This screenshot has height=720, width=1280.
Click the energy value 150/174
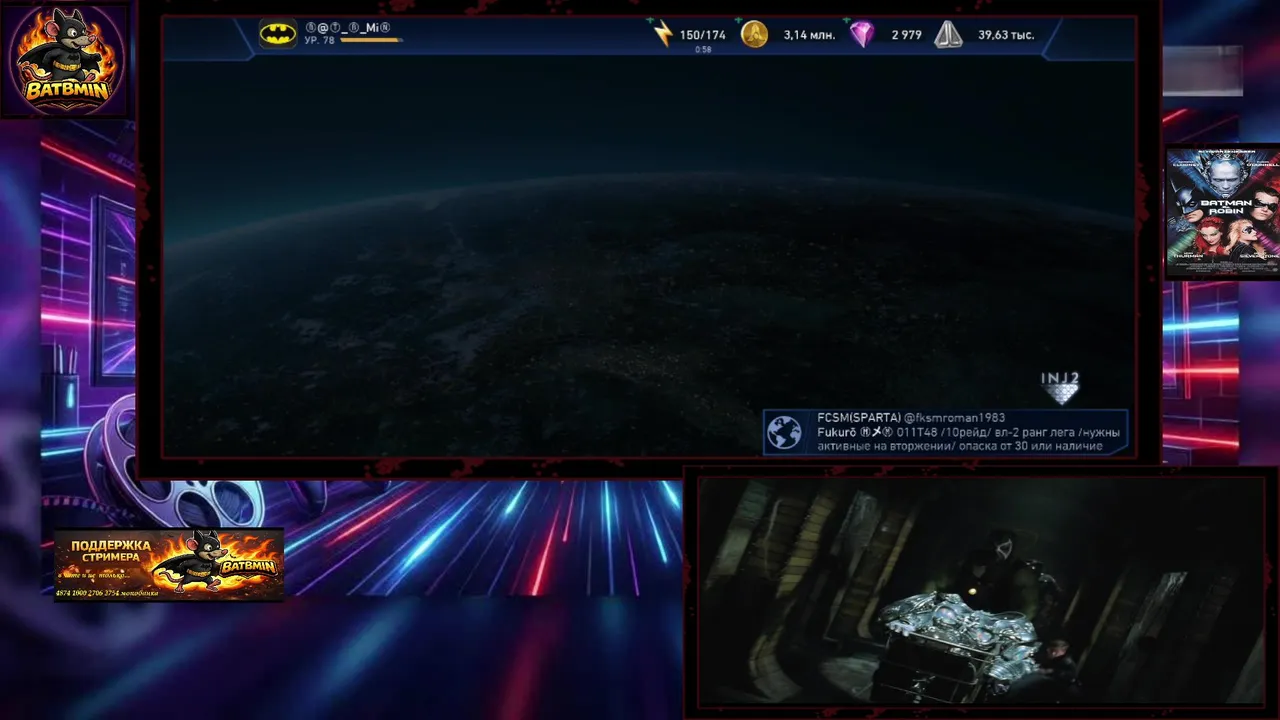click(x=703, y=35)
